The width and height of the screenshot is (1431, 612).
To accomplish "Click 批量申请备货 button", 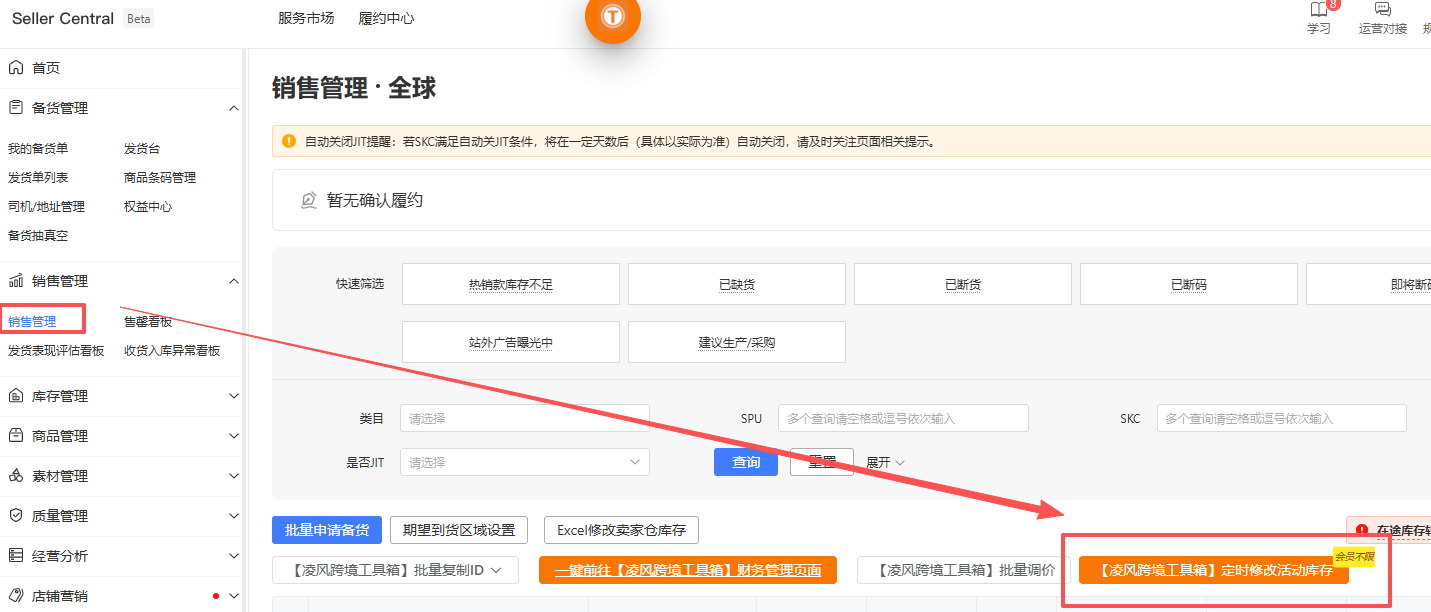I will pos(327,530).
